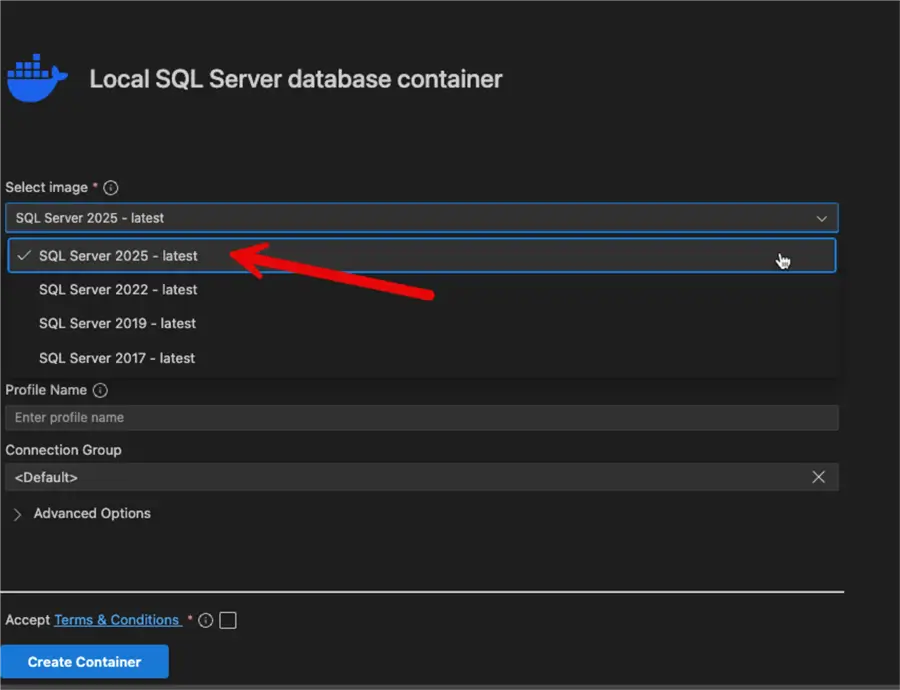Viewport: 900px width, 690px height.
Task: Click the checkmark beside SQL Server 2025 - latest
Action: (x=22, y=255)
